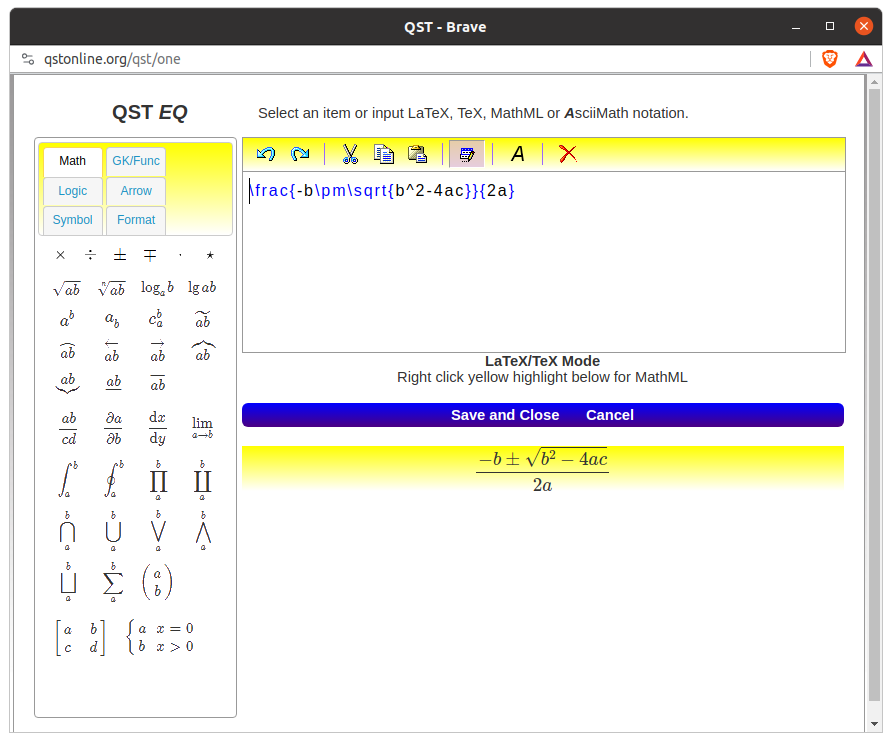This screenshot has width=892, height=742.
Task: Click the rendered quadratic formula preview
Action: [542, 471]
